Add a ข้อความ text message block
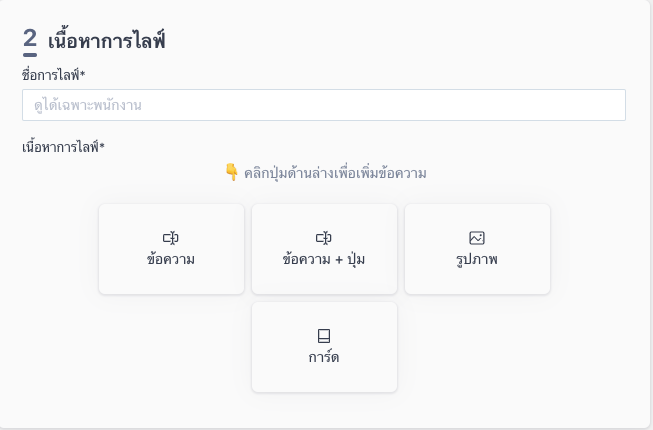 171,249
